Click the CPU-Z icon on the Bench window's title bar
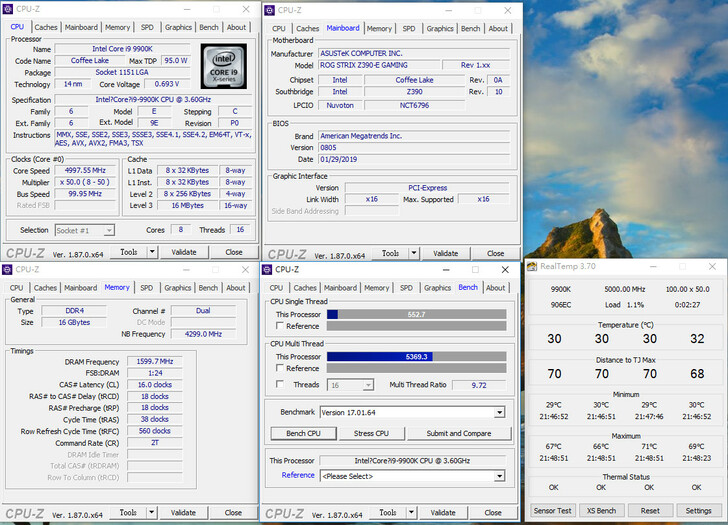The image size is (728, 525). pyautogui.click(x=268, y=269)
